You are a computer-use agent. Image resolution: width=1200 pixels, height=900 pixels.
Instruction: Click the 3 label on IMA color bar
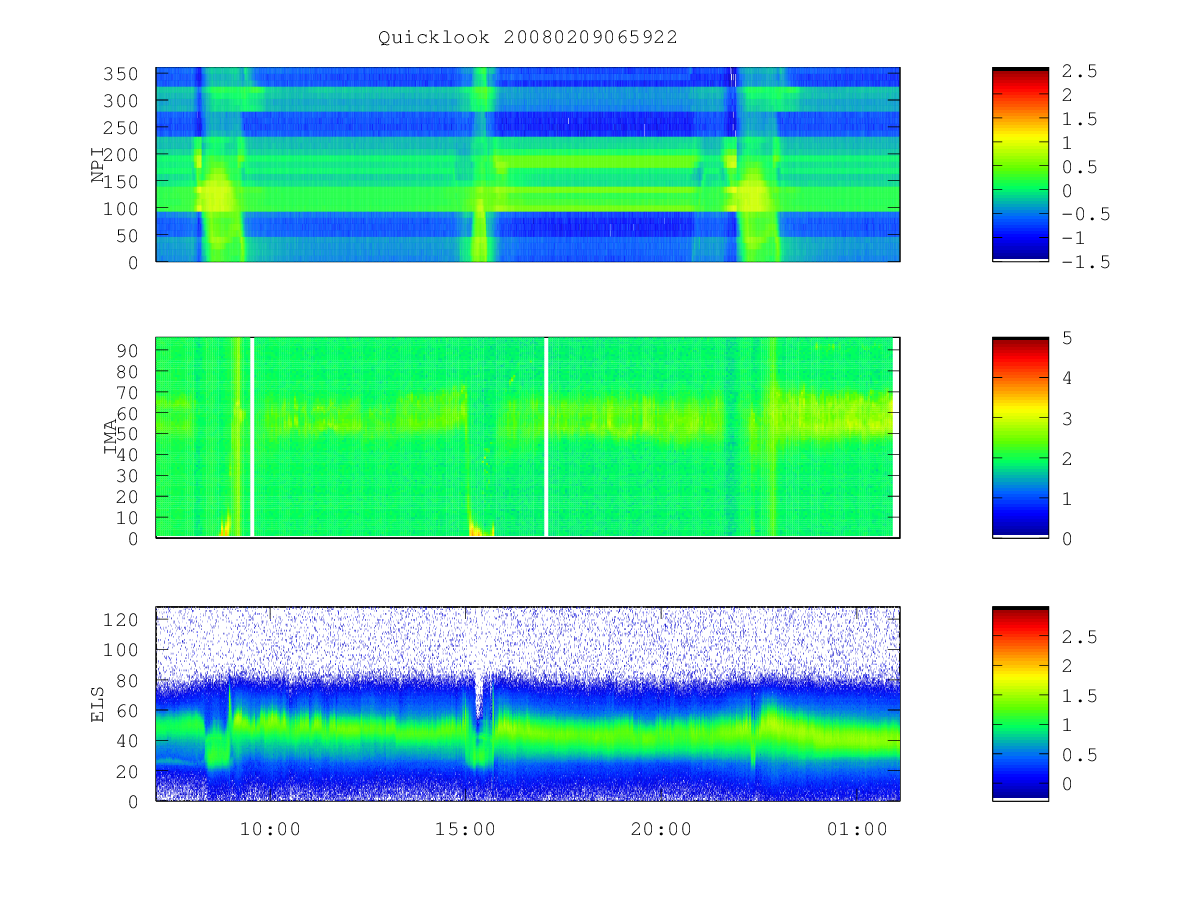point(1067,418)
